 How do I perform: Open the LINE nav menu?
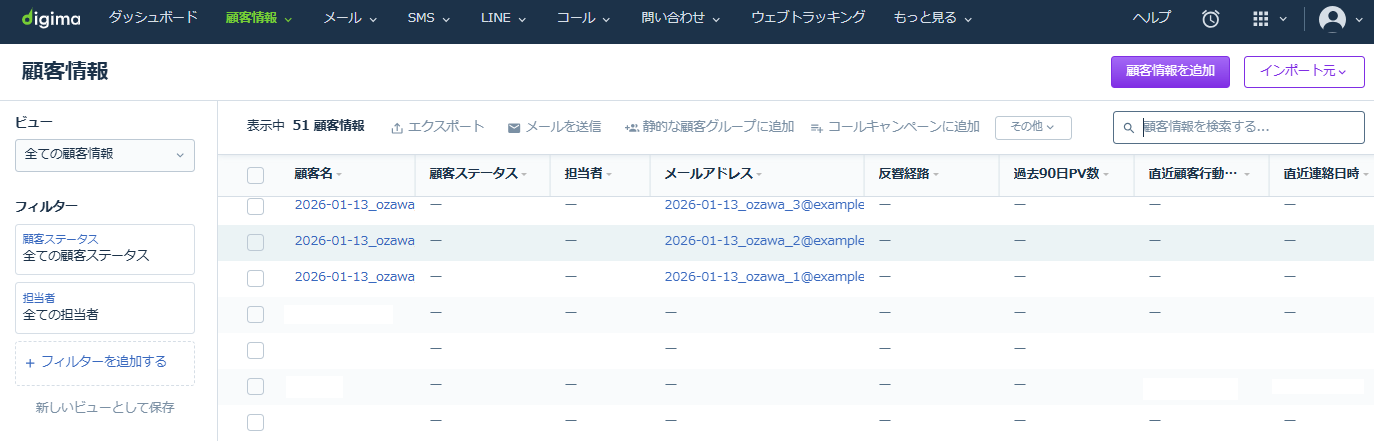tap(503, 18)
